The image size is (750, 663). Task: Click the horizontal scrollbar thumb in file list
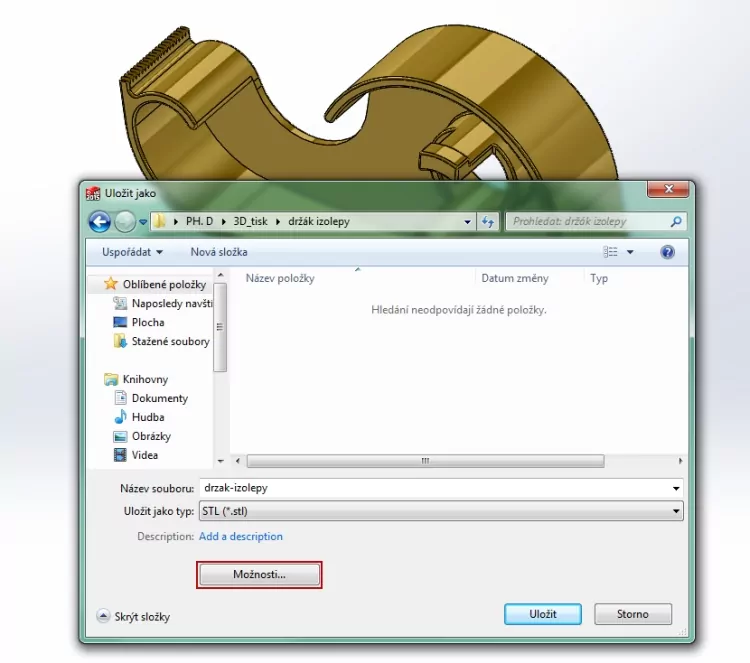[x=425, y=461]
